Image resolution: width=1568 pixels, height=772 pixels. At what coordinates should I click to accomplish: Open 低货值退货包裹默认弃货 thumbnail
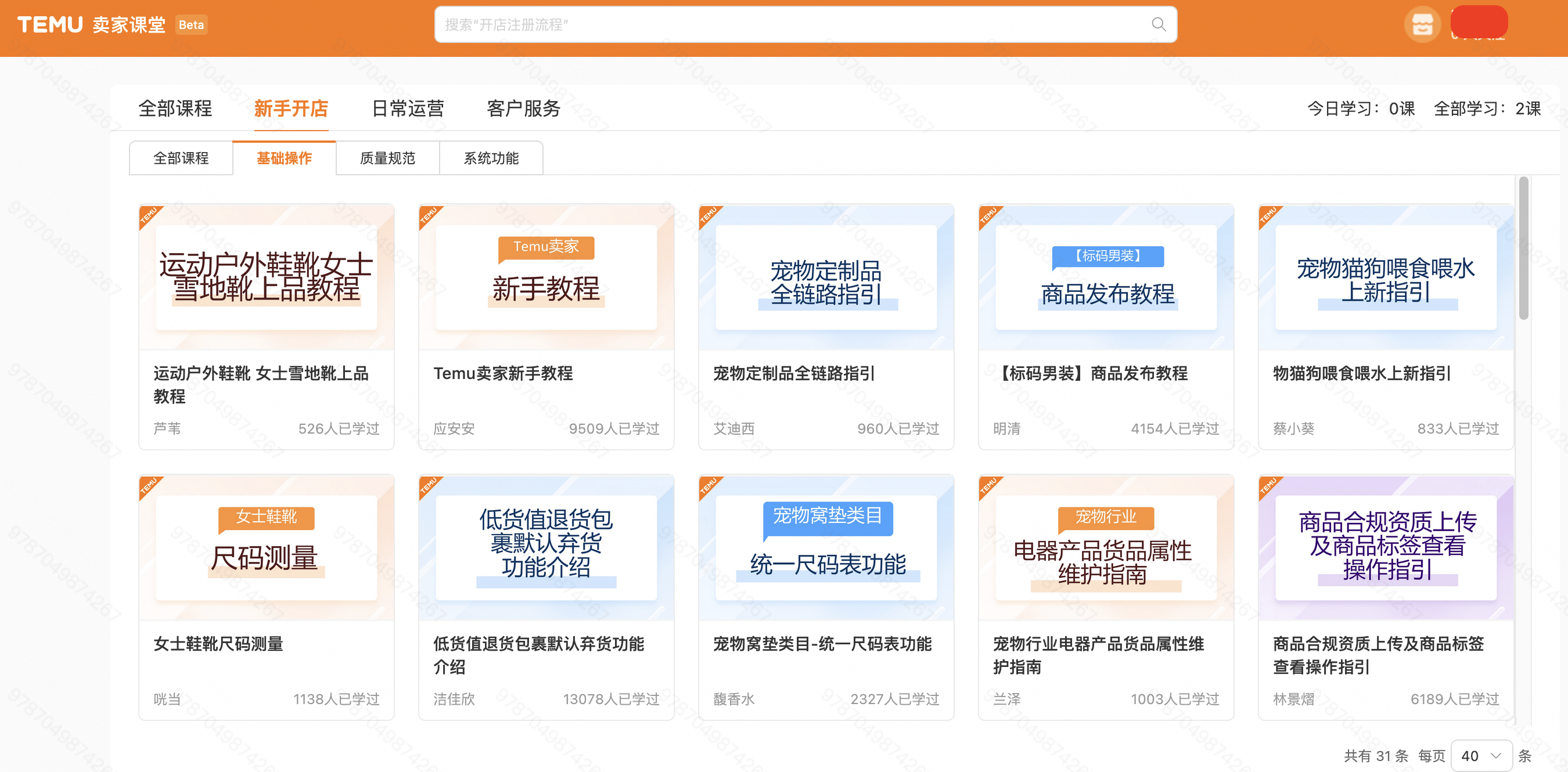(546, 547)
